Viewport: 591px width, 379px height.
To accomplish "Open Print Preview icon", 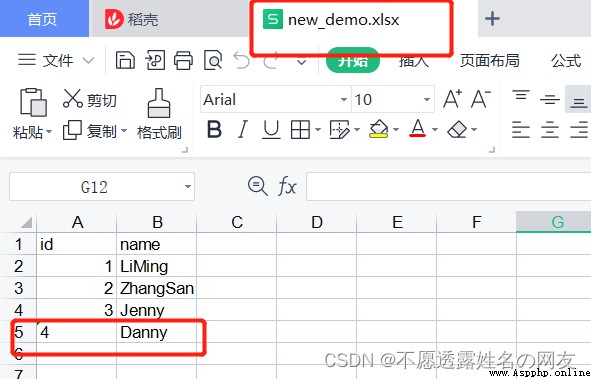I will 213,60.
